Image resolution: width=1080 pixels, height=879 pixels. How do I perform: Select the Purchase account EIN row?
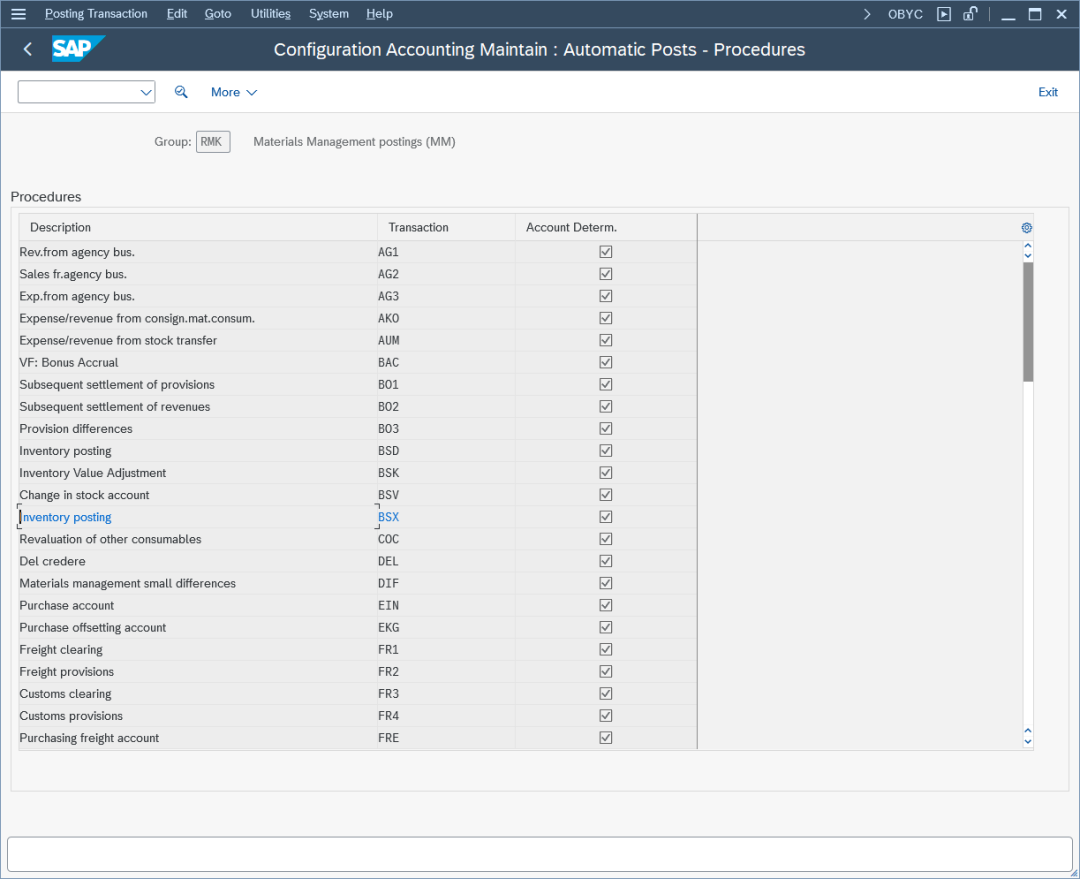pyautogui.click(x=67, y=606)
